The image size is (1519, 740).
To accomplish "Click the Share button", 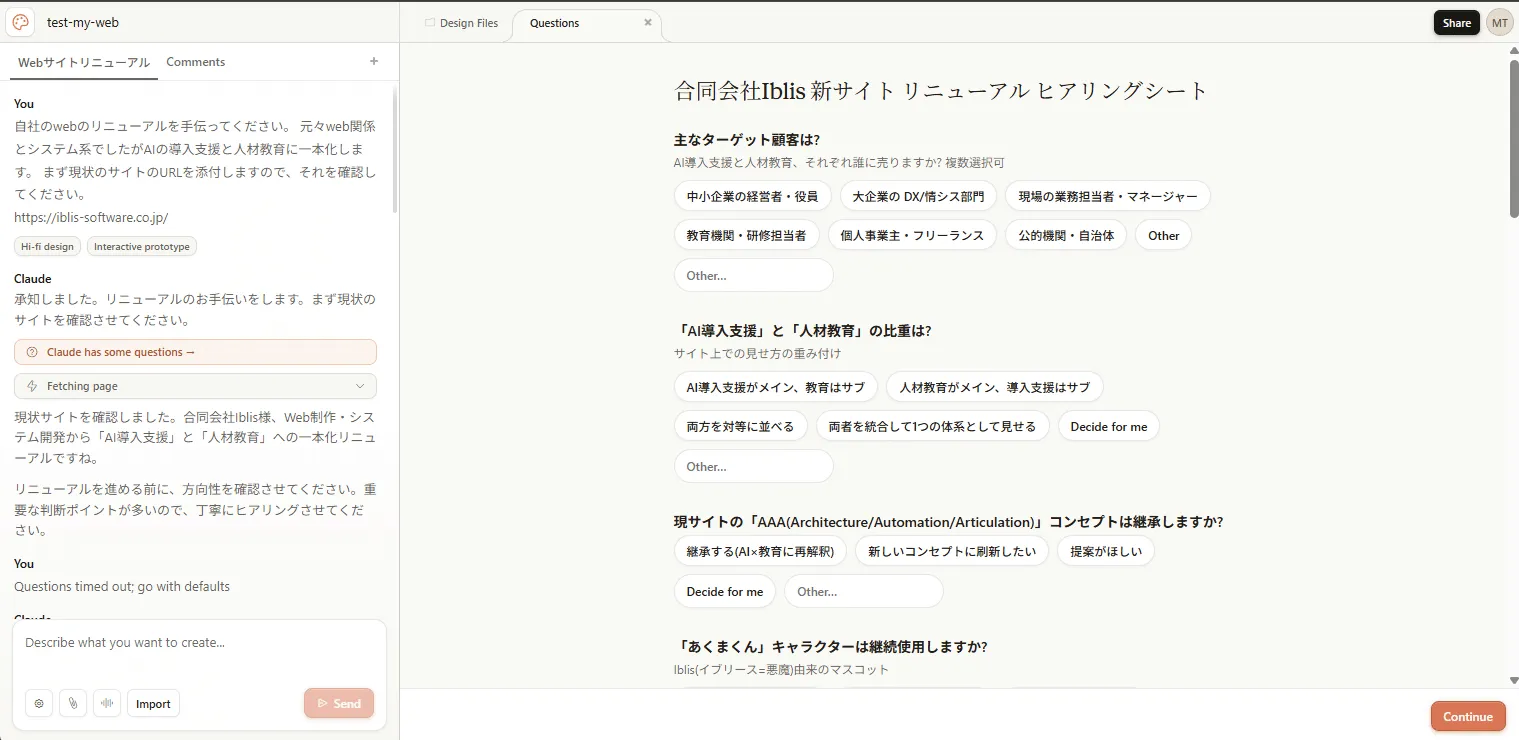I will point(1457,23).
